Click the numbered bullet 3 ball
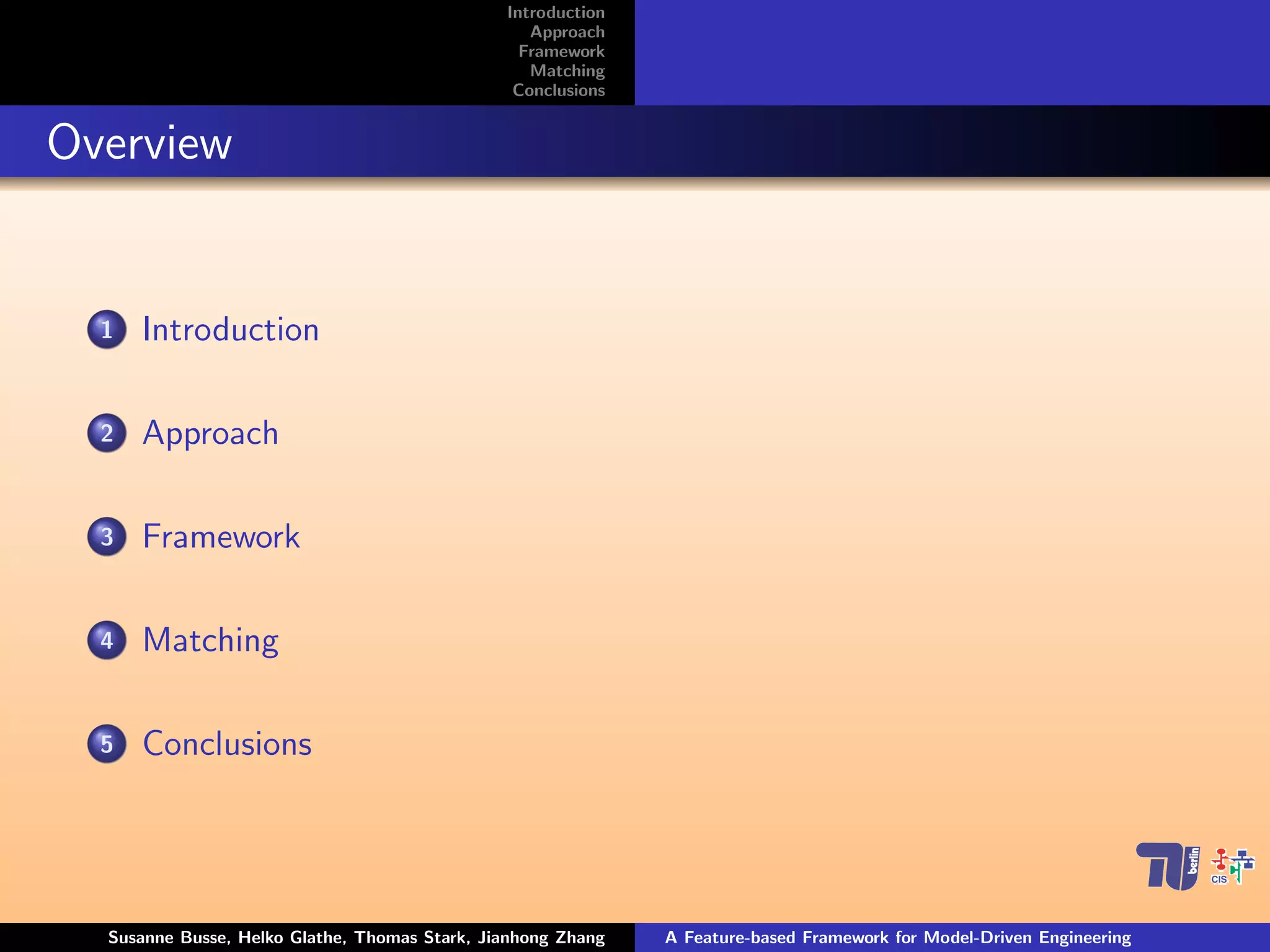1270x952 pixels. pos(107,536)
